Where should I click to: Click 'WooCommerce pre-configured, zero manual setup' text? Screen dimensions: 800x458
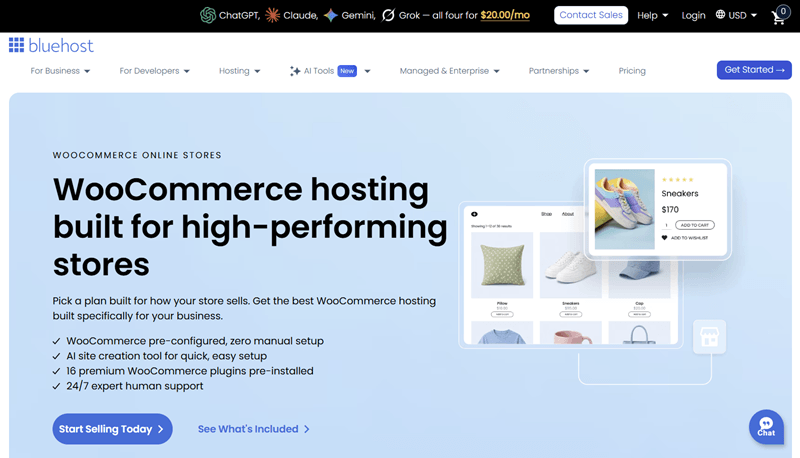pyautogui.click(x=195, y=341)
